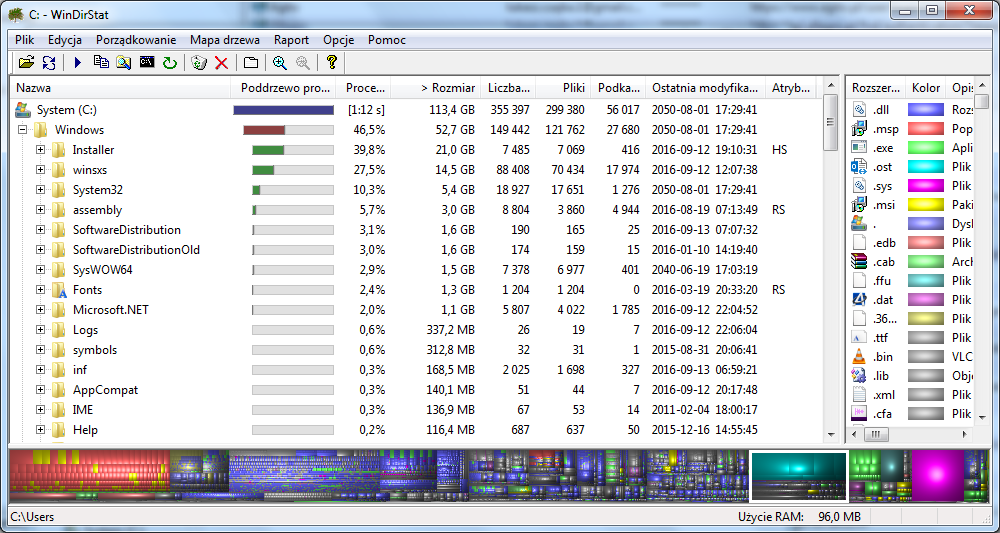Click the .msp file type icon
The height and width of the screenshot is (533, 1000).
858,129
